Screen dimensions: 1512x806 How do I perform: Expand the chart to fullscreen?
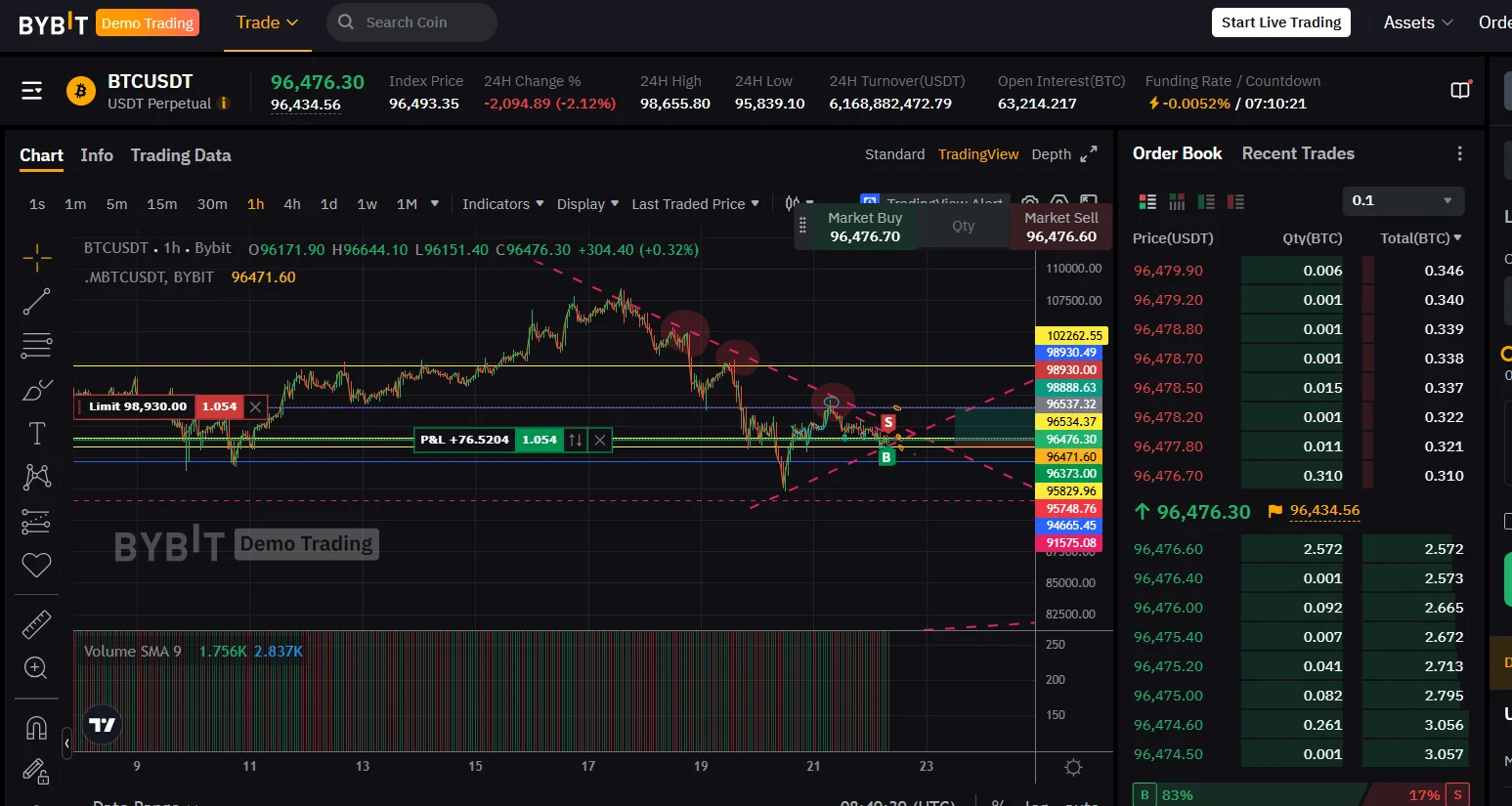click(1089, 153)
